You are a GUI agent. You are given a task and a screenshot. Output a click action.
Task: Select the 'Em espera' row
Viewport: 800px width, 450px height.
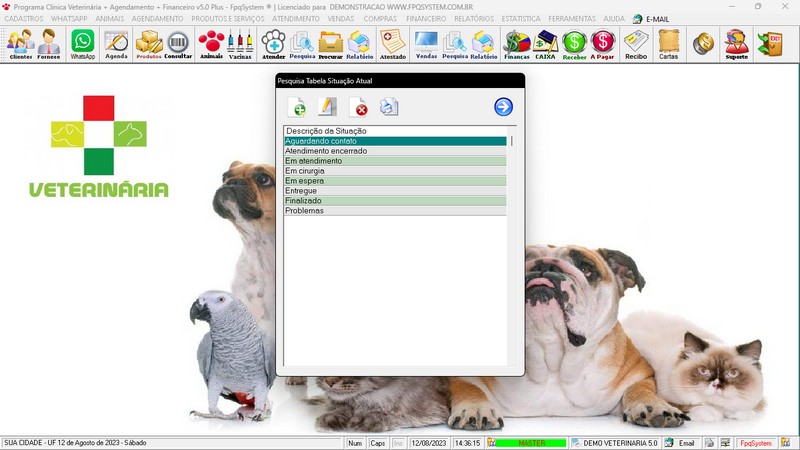pos(395,181)
